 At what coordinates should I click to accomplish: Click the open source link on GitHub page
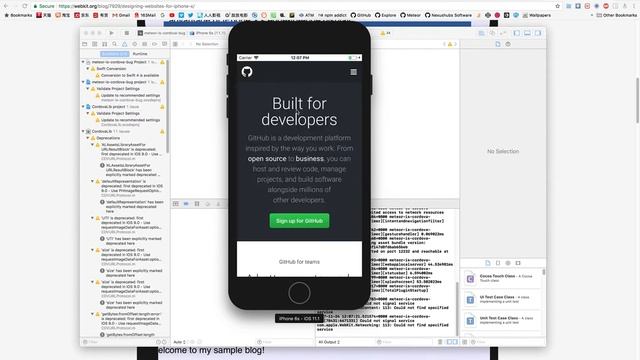267,159
